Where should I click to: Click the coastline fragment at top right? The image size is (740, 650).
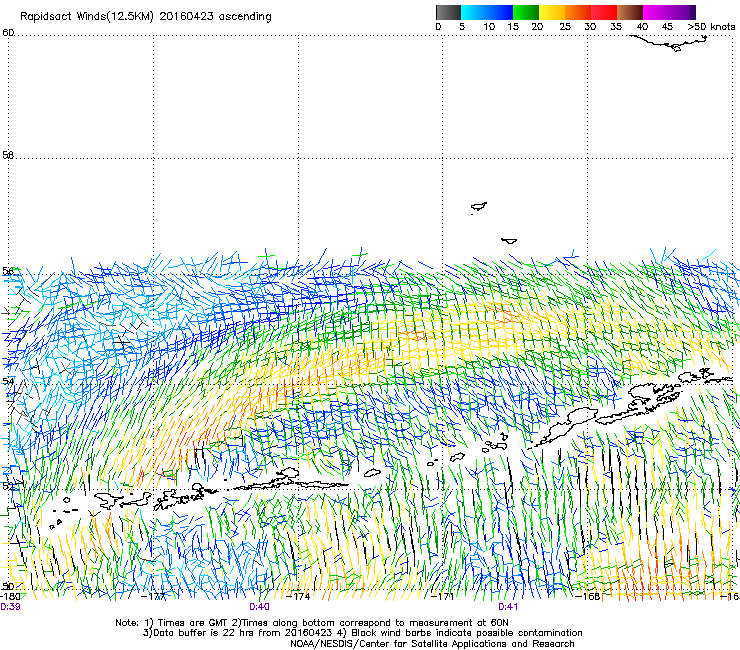click(670, 43)
